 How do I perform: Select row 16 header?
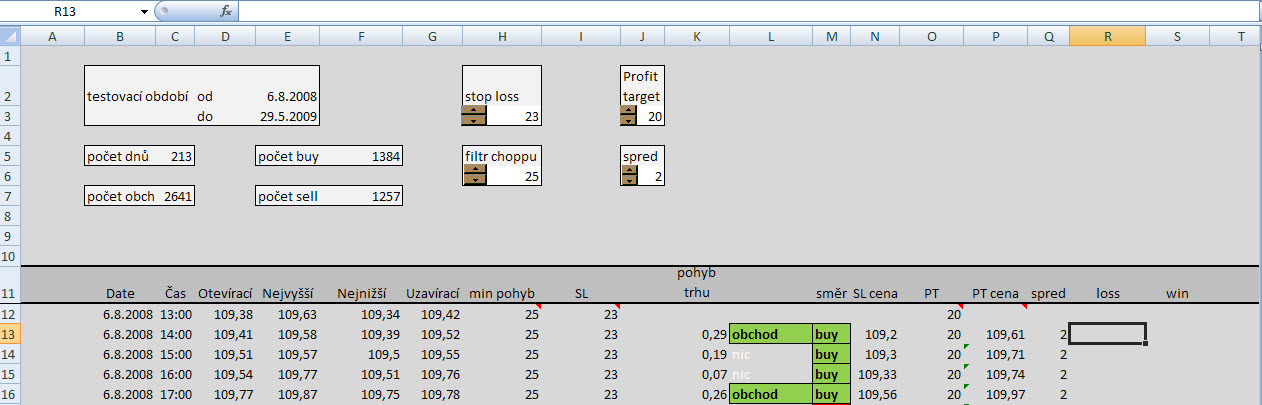point(10,394)
